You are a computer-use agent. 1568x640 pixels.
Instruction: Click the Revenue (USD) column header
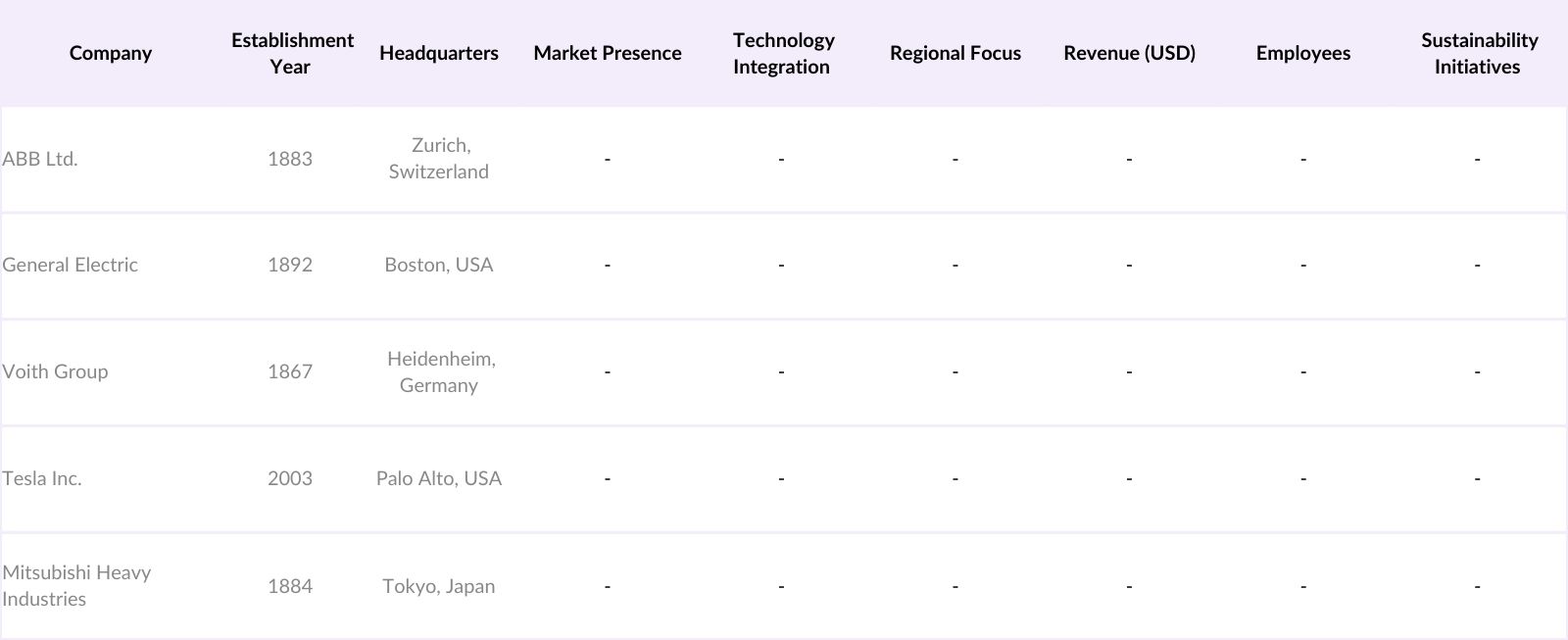[x=1129, y=53]
